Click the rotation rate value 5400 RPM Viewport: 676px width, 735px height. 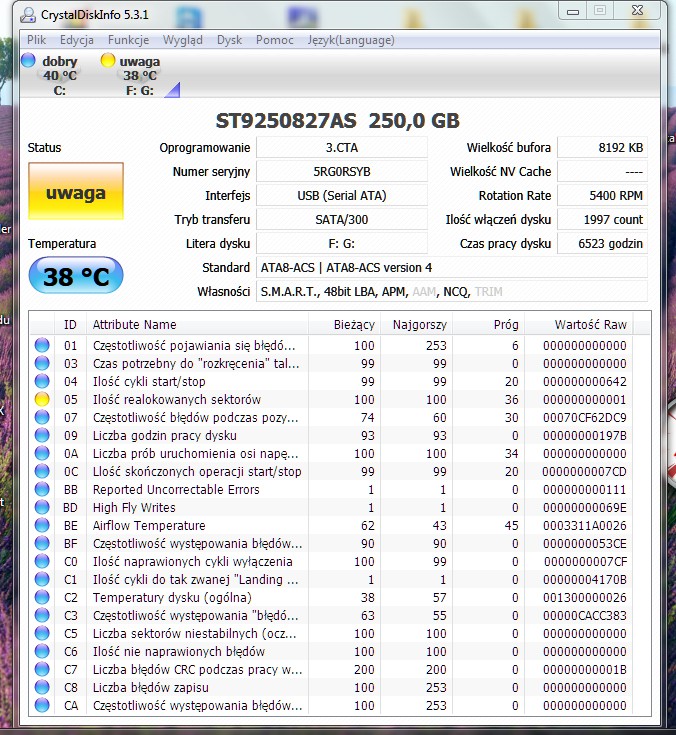click(602, 195)
